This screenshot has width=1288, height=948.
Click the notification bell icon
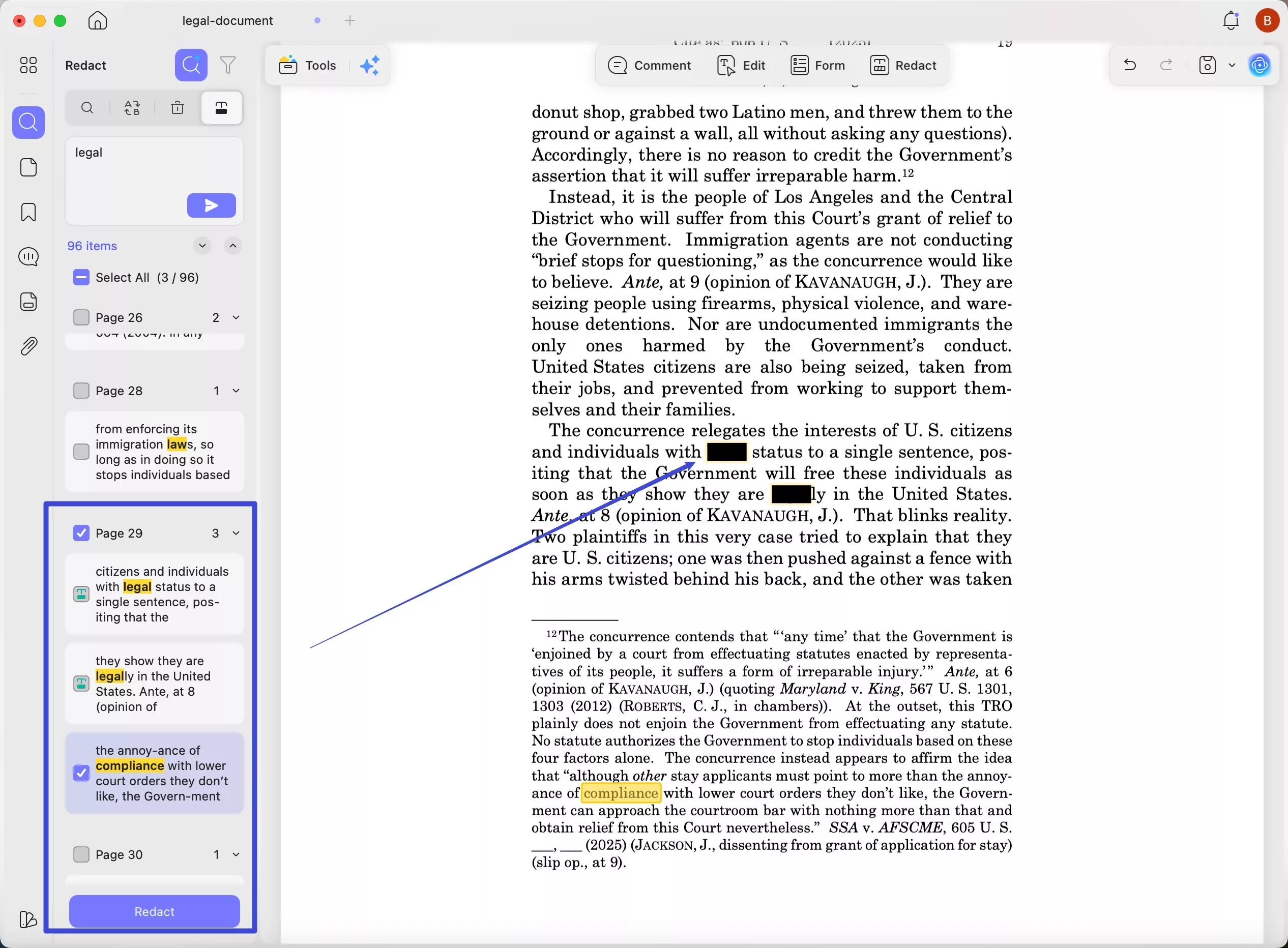pyautogui.click(x=1231, y=21)
